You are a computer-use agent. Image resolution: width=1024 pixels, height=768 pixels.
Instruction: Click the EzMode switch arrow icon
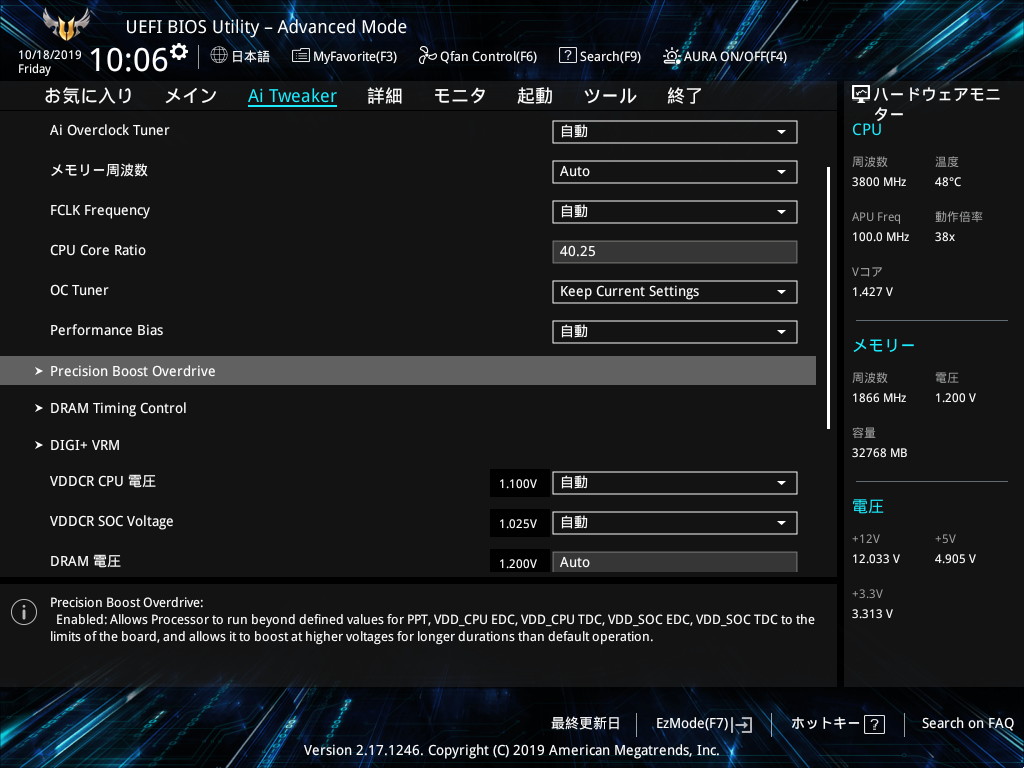pos(742,724)
